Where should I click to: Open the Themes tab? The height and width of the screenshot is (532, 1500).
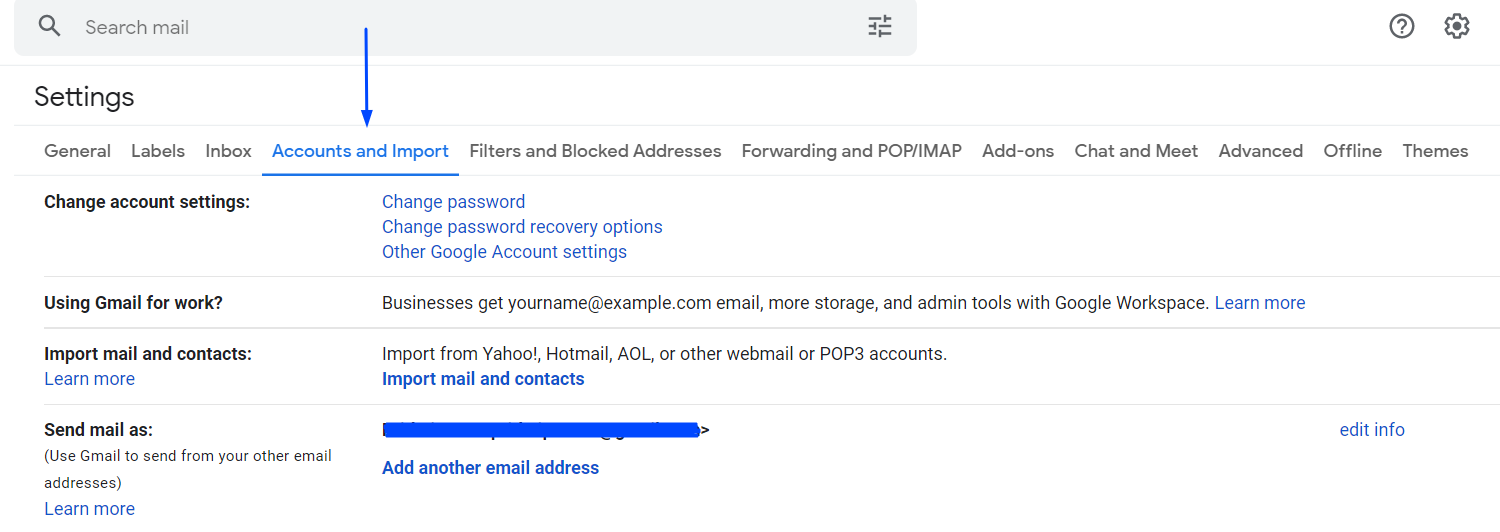click(x=1435, y=151)
